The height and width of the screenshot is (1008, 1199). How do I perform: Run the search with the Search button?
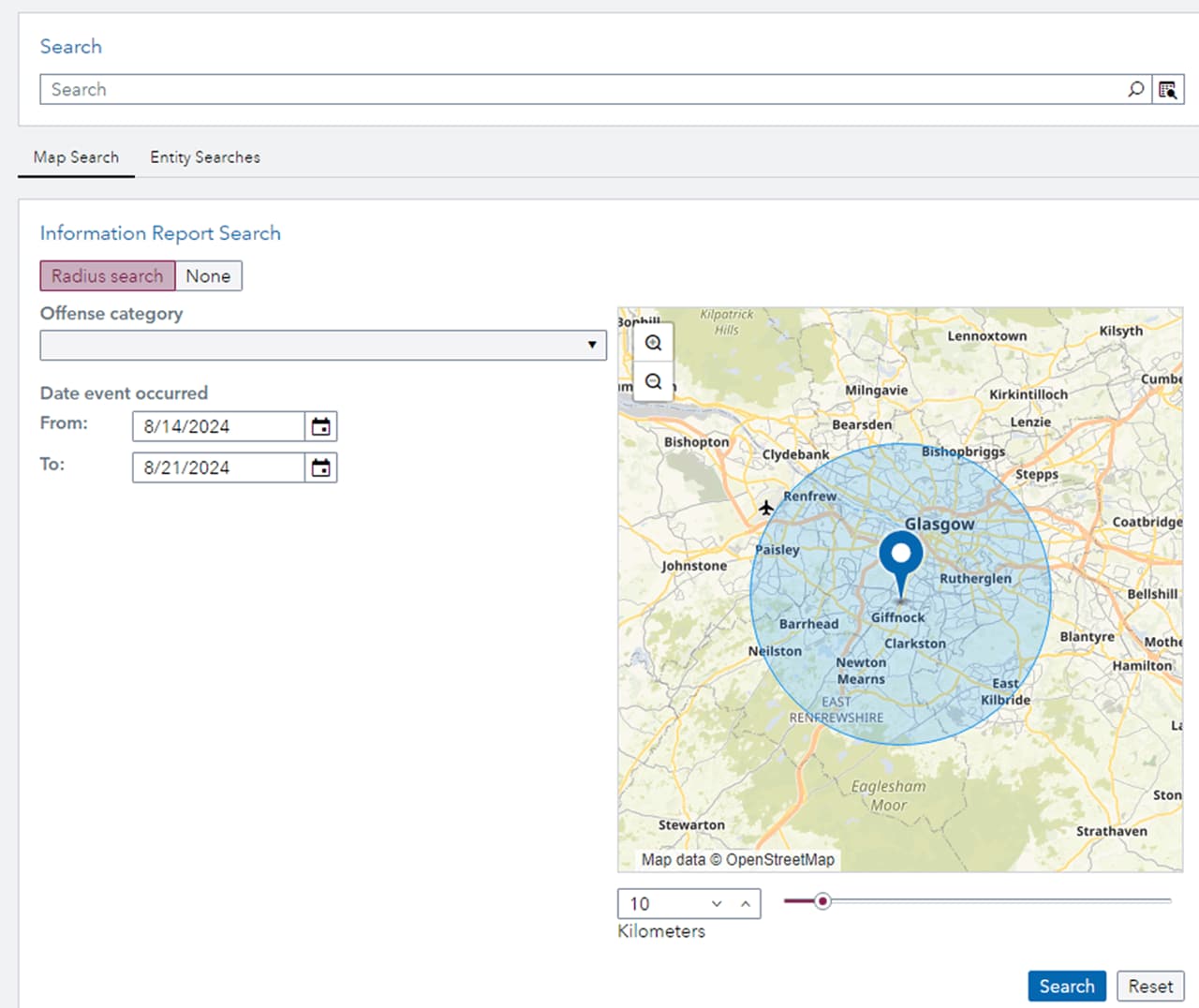click(1066, 986)
